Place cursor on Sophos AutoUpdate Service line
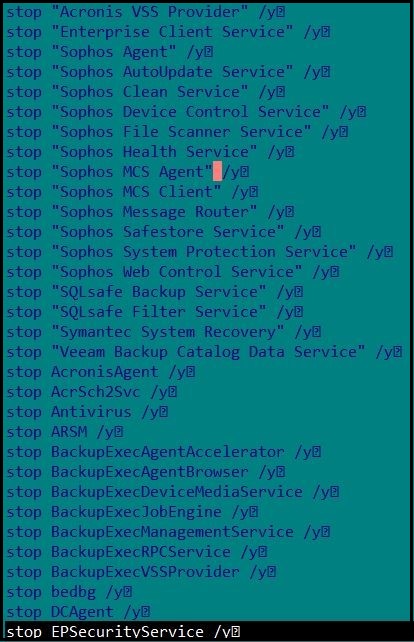 pyautogui.click(x=168, y=72)
